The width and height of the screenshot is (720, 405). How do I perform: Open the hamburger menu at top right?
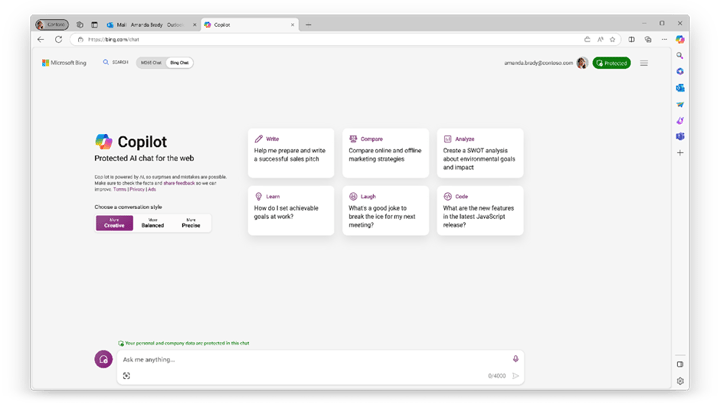tap(644, 63)
